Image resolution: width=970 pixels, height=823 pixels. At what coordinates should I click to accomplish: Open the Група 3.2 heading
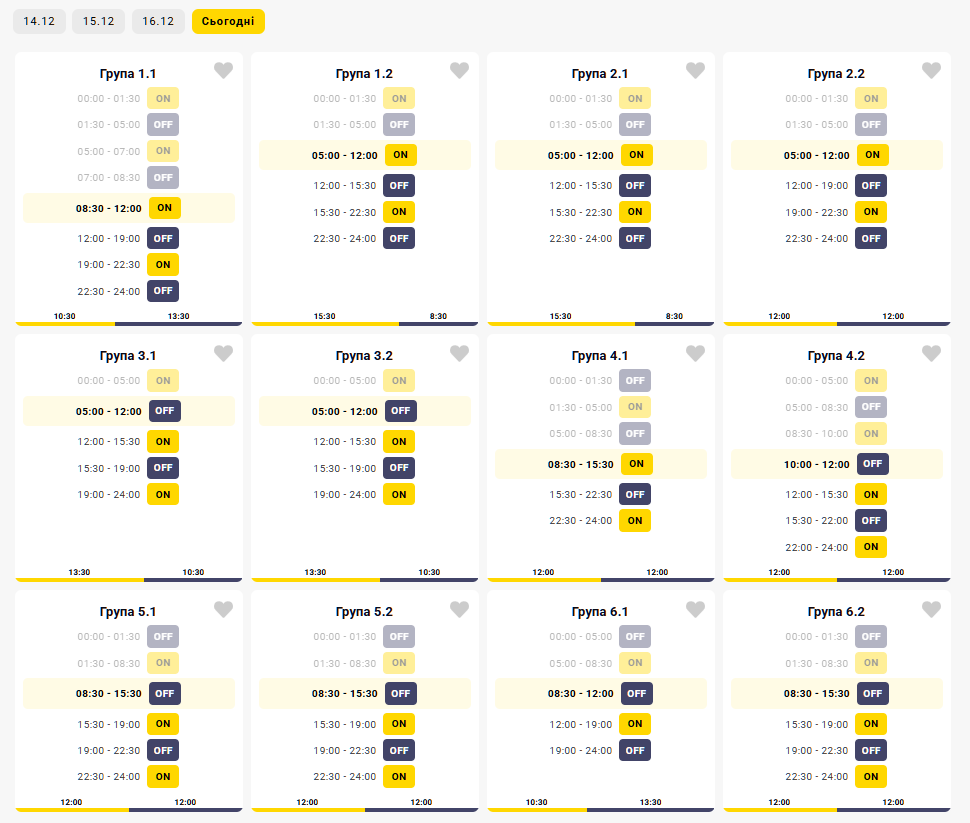(364, 356)
